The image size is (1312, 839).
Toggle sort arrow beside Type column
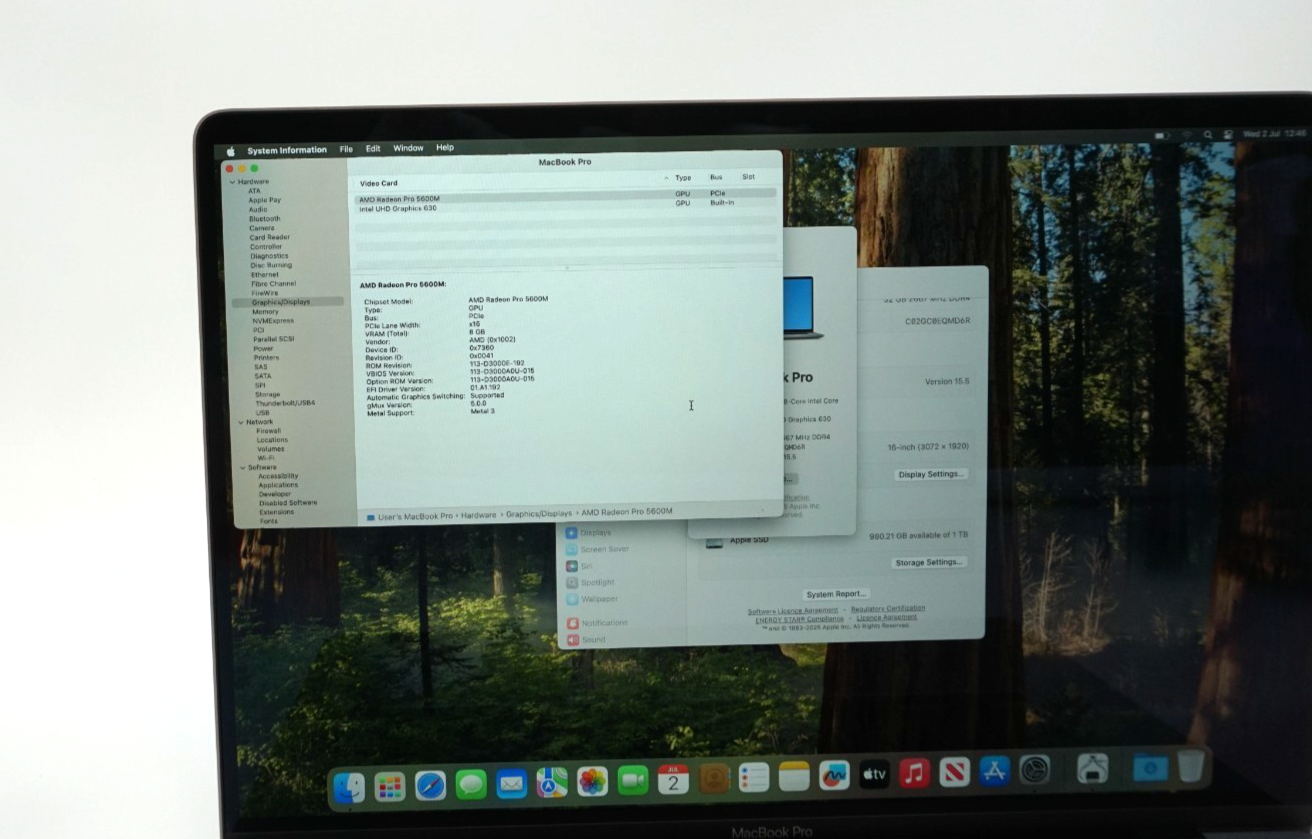667,177
